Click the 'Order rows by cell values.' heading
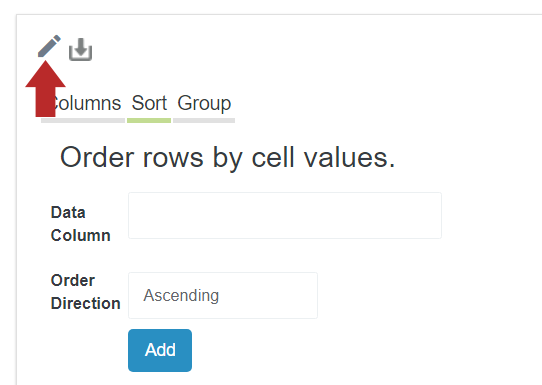Screen dimensions: 542x385 point(227,158)
